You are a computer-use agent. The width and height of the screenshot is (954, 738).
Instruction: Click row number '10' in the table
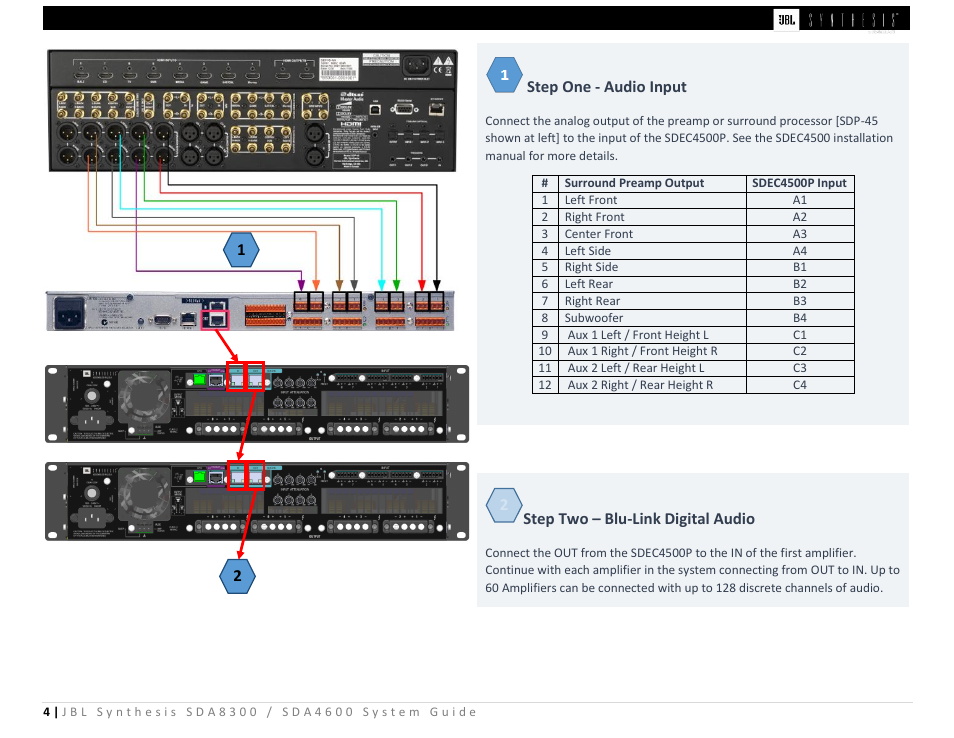tap(545, 351)
